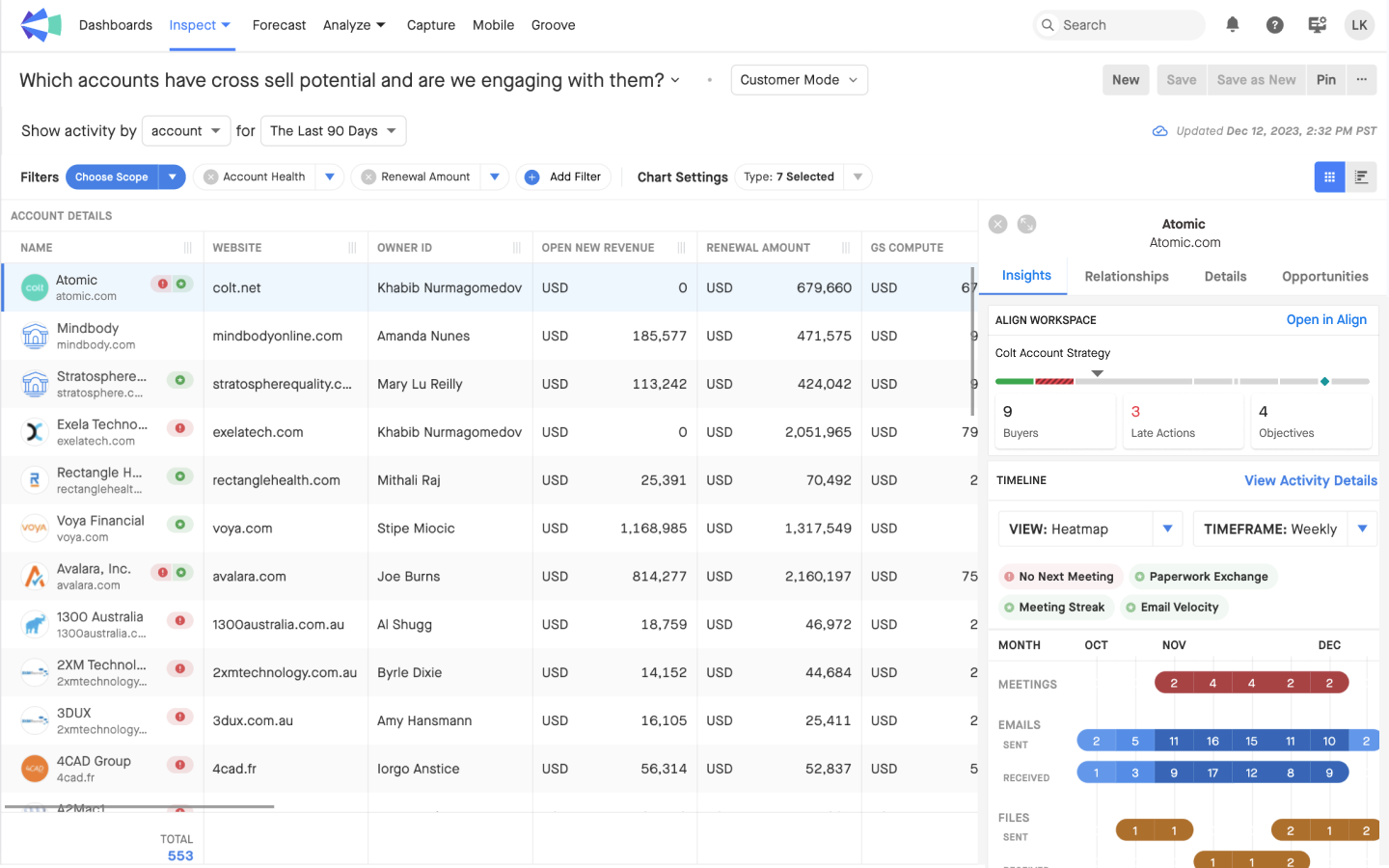Toggle the Email Velocity chip
Viewport: 1389px width, 868px height.
coord(1172,608)
